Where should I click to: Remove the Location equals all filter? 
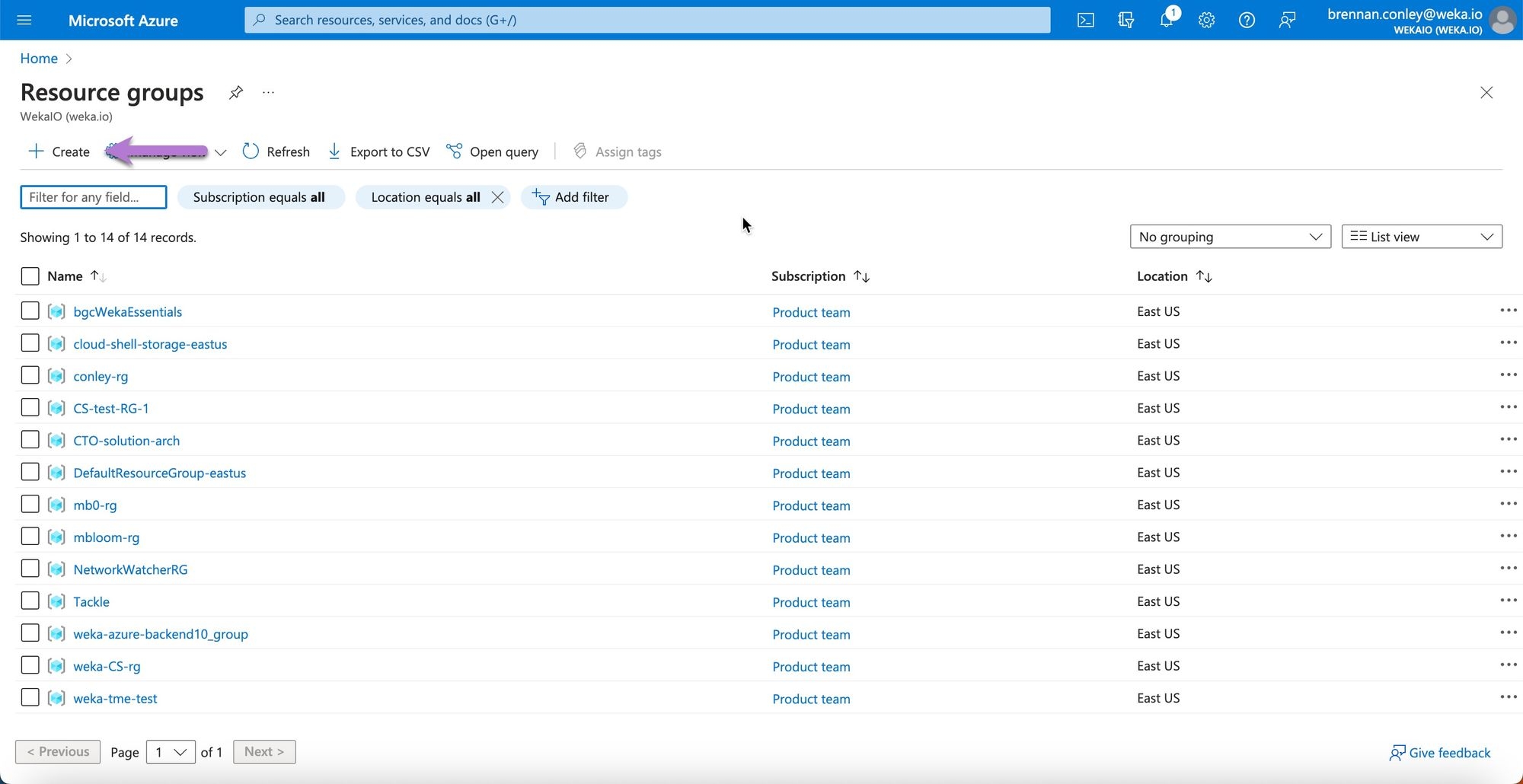(498, 197)
